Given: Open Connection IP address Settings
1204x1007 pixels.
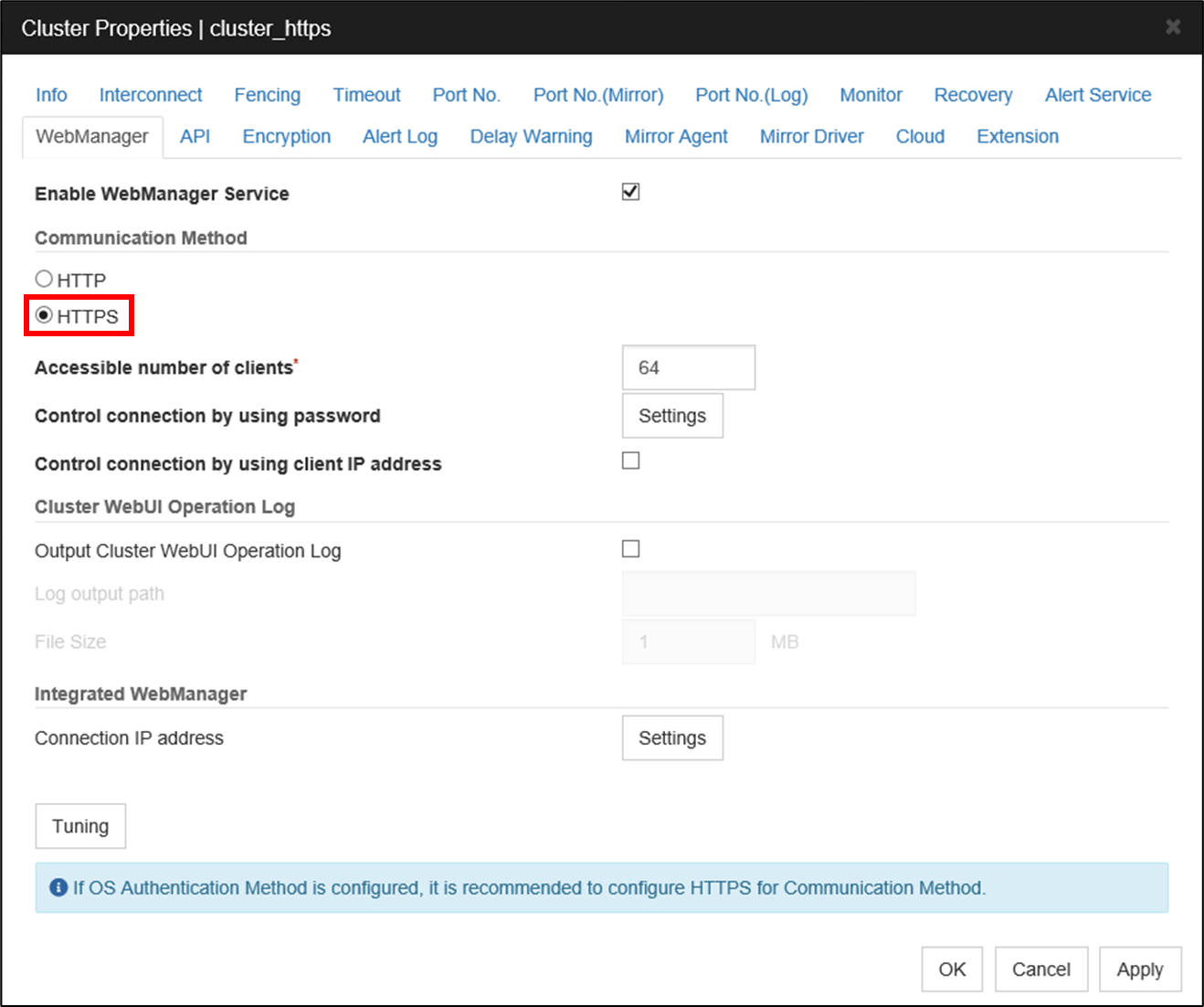Looking at the screenshot, I should [x=672, y=737].
